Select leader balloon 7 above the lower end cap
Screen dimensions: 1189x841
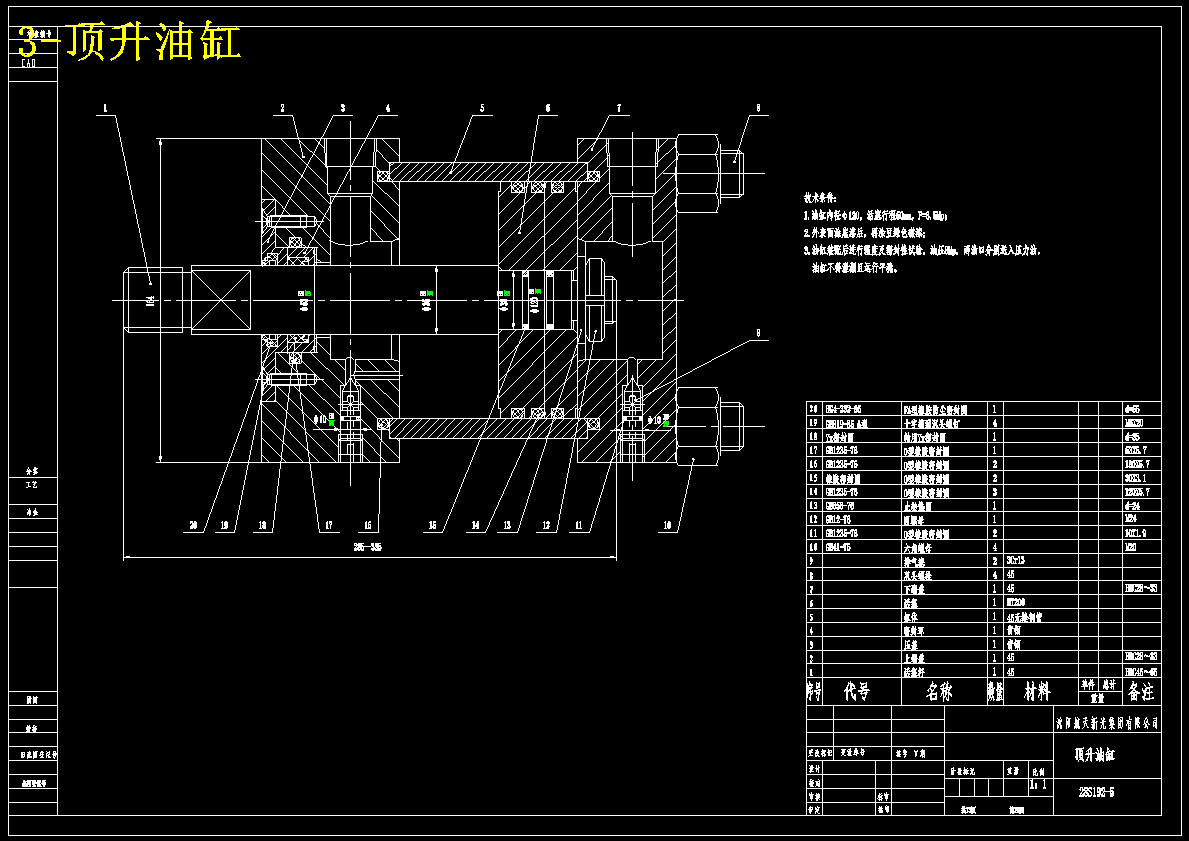tap(619, 108)
